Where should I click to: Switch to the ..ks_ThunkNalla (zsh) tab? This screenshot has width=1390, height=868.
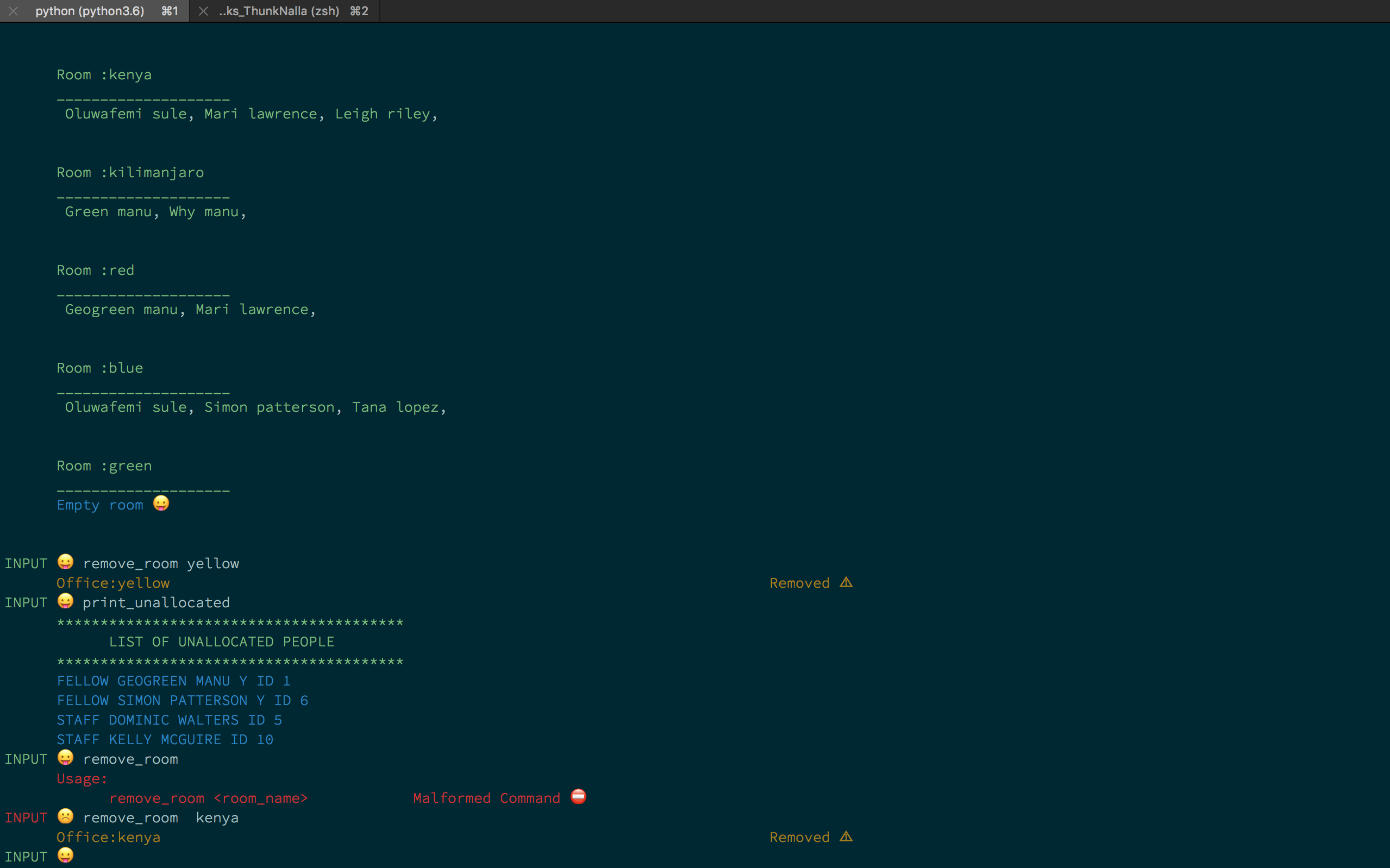pos(279,11)
